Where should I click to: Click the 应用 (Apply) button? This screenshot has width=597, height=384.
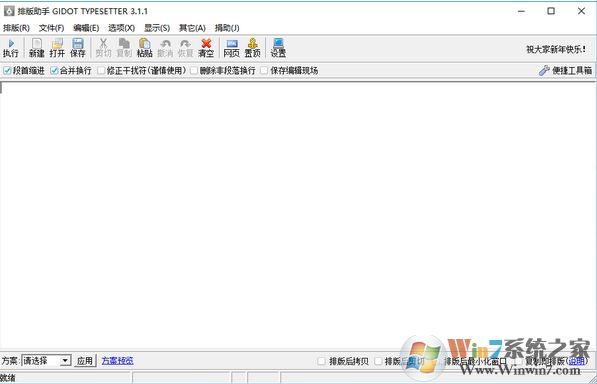pyautogui.click(x=85, y=361)
